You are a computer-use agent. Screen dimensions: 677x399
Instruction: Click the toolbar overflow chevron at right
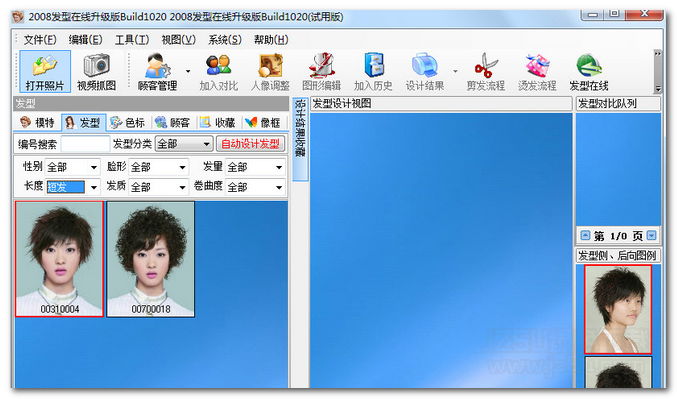[658, 54]
